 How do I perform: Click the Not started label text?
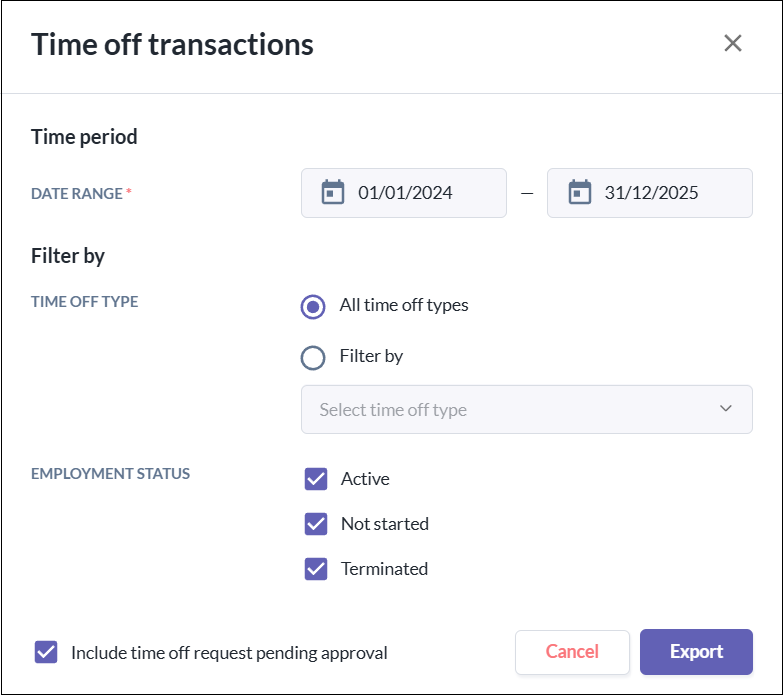[x=385, y=524]
